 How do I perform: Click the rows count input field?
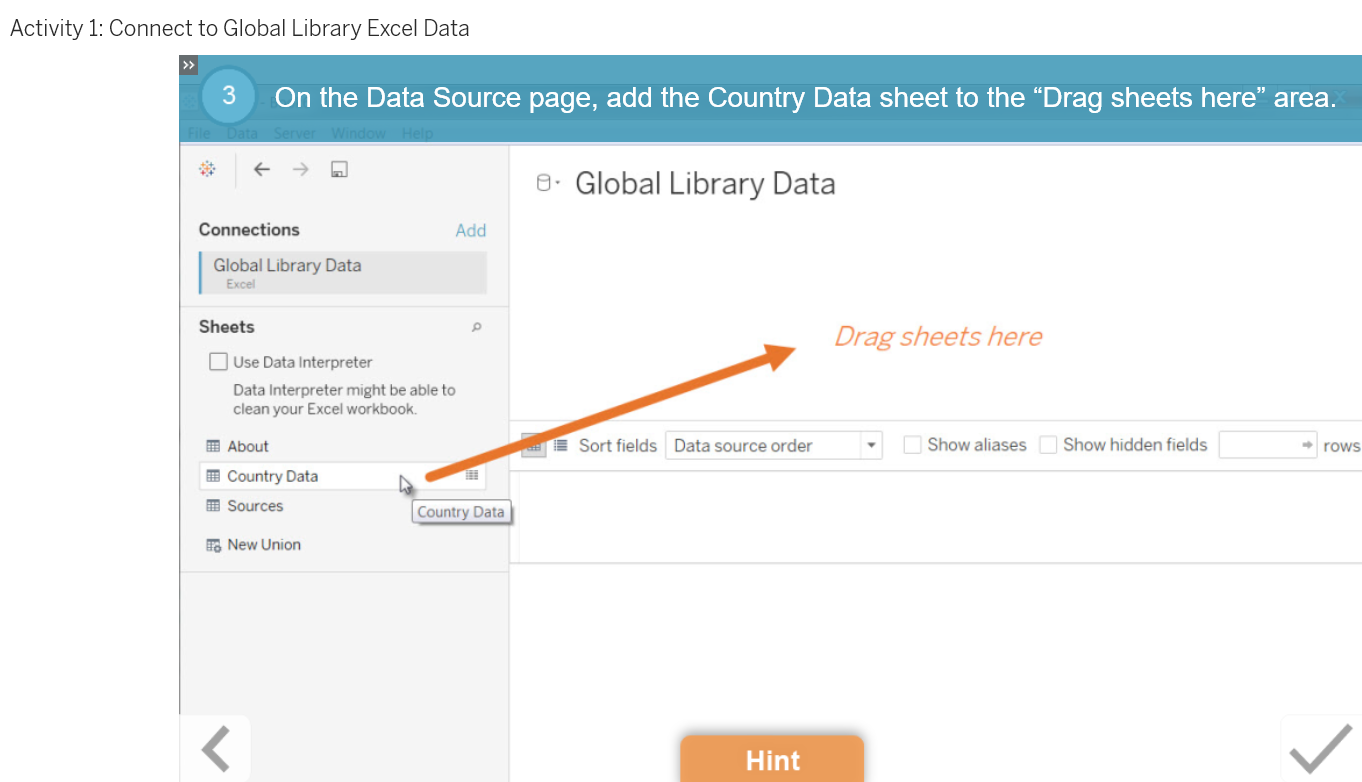click(x=1268, y=445)
